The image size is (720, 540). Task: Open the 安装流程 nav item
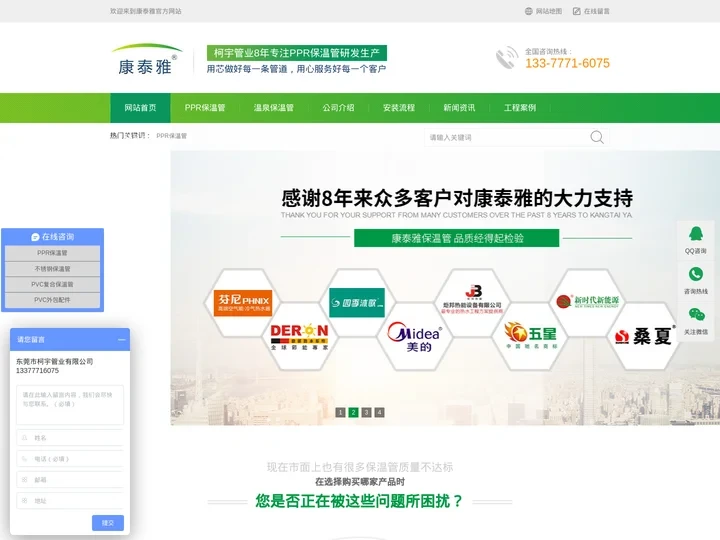[399, 108]
